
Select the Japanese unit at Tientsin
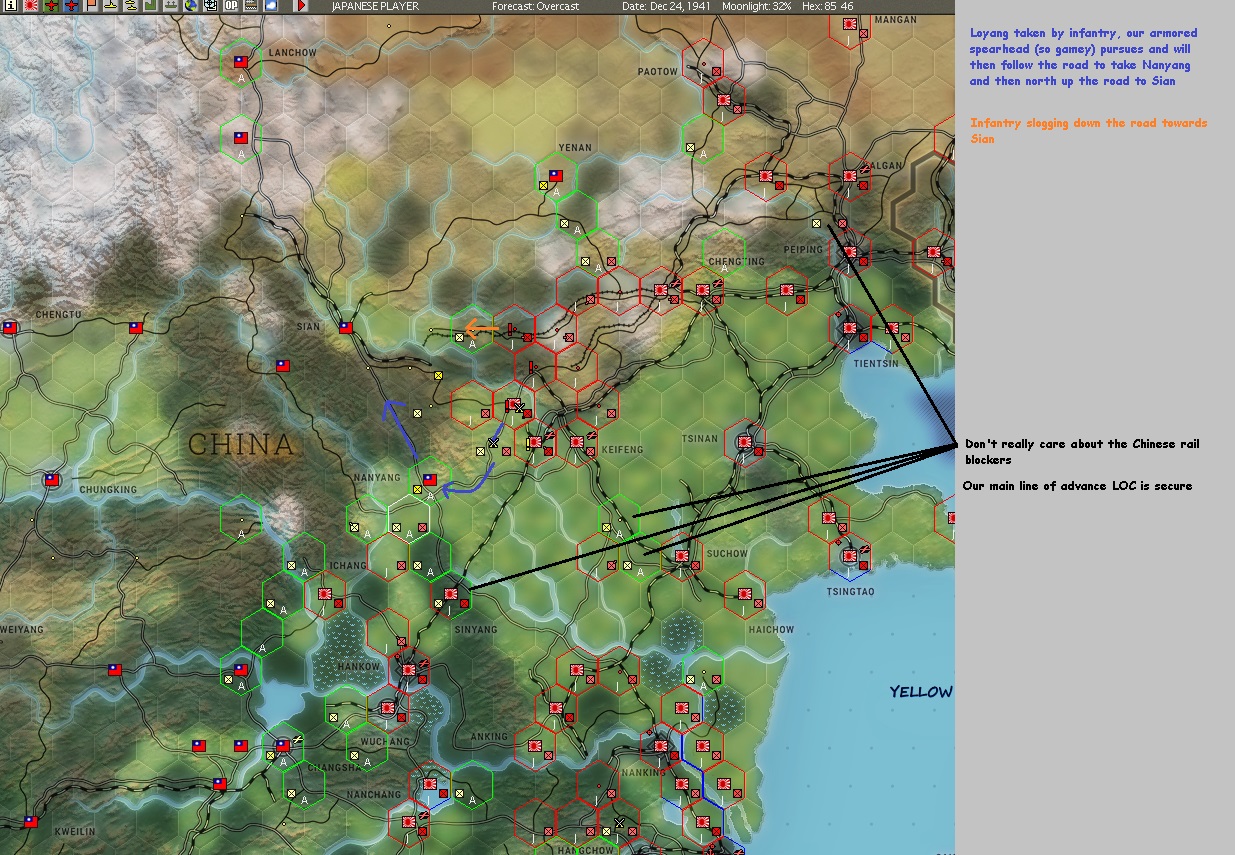(849, 327)
